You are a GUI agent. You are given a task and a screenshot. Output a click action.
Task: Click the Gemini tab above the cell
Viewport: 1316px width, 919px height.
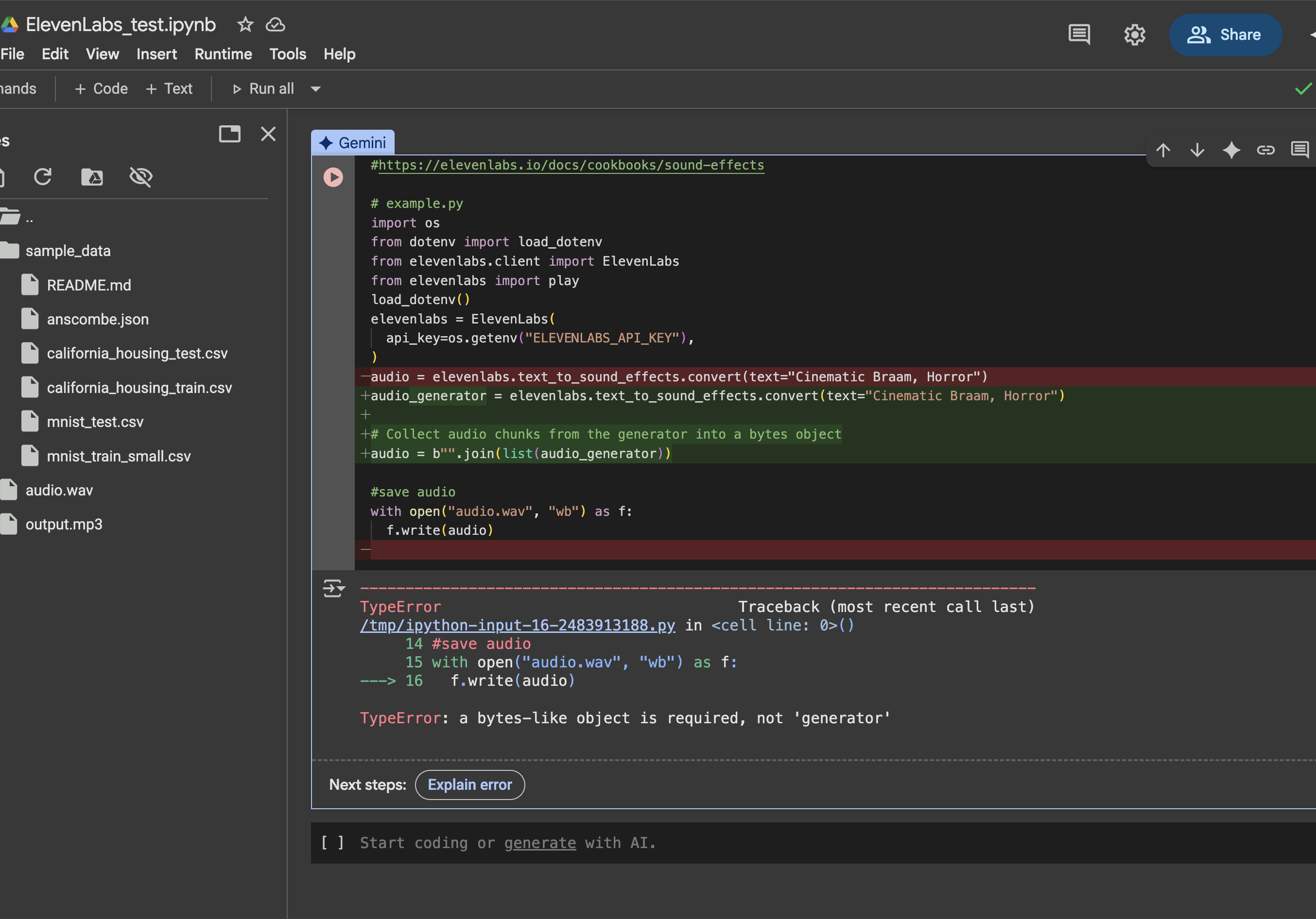[x=353, y=143]
